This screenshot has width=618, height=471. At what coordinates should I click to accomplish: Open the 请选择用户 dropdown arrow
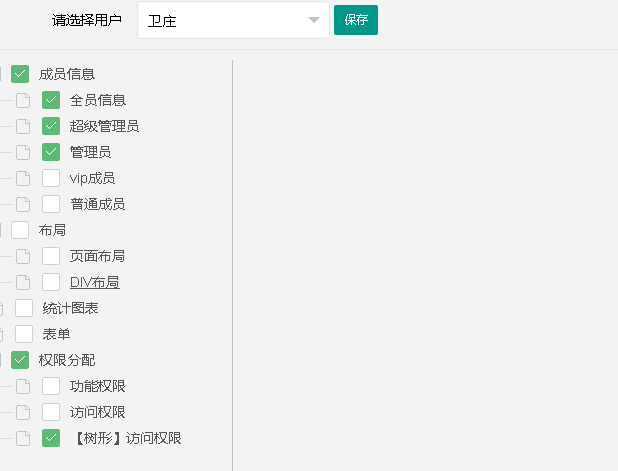point(314,20)
